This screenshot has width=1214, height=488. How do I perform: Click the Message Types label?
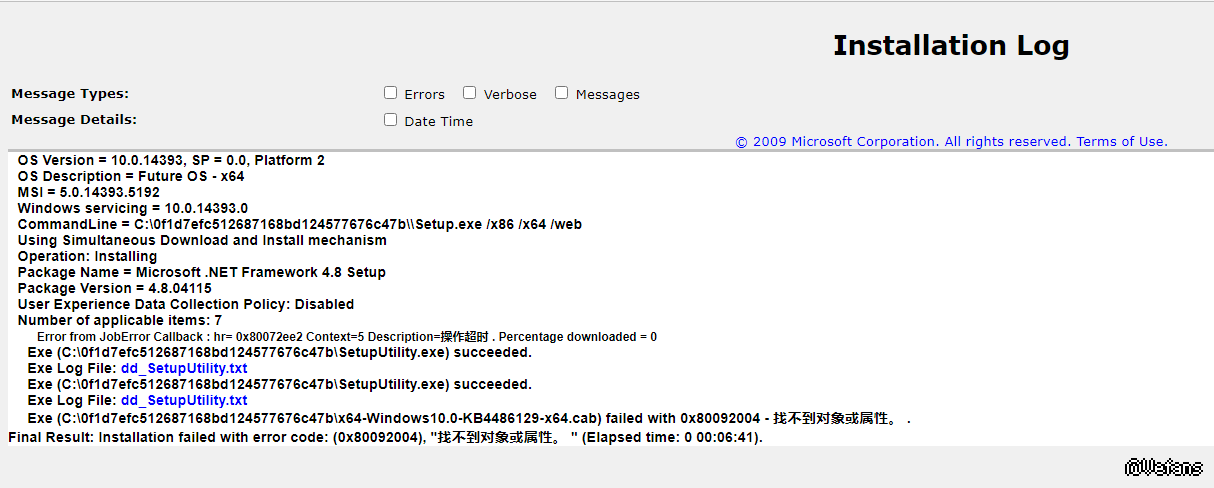70,94
